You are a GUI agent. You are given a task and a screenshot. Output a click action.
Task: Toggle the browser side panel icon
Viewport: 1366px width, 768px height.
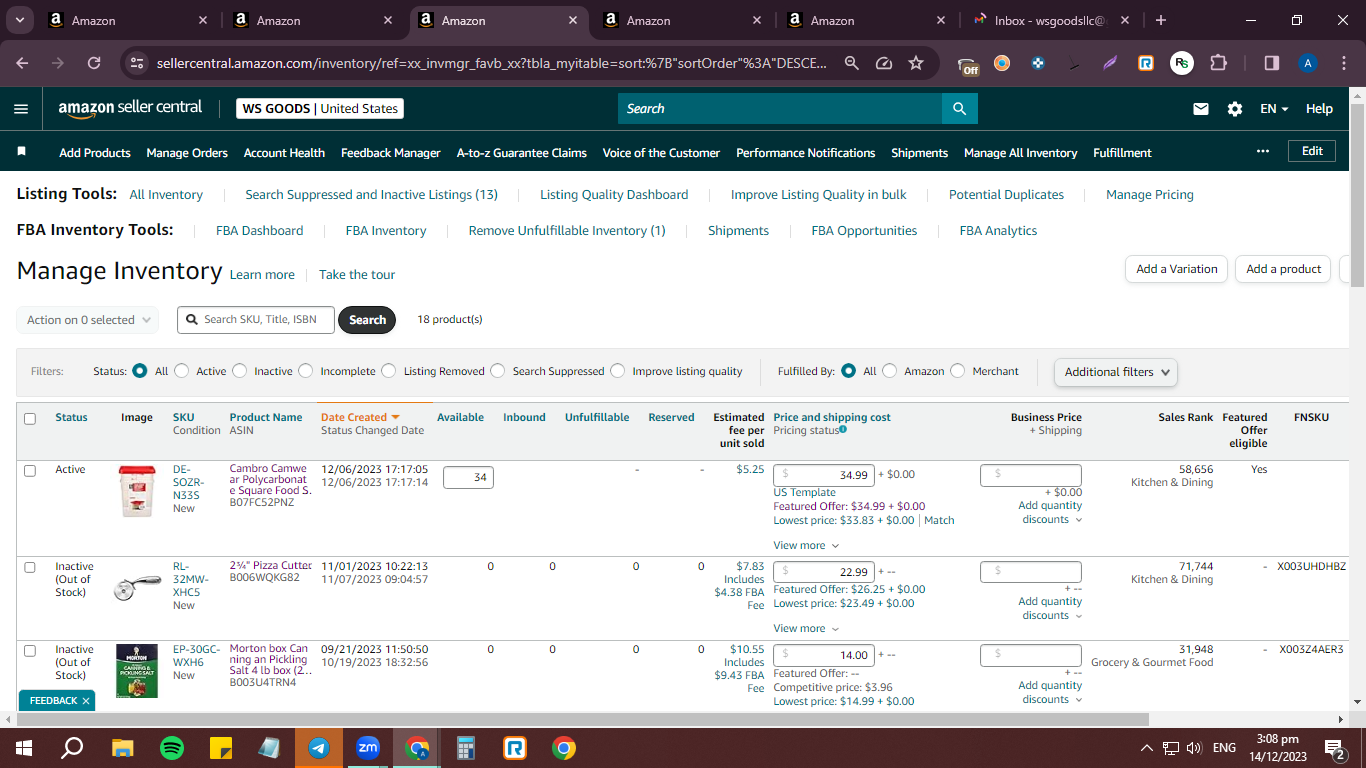pyautogui.click(x=1272, y=63)
